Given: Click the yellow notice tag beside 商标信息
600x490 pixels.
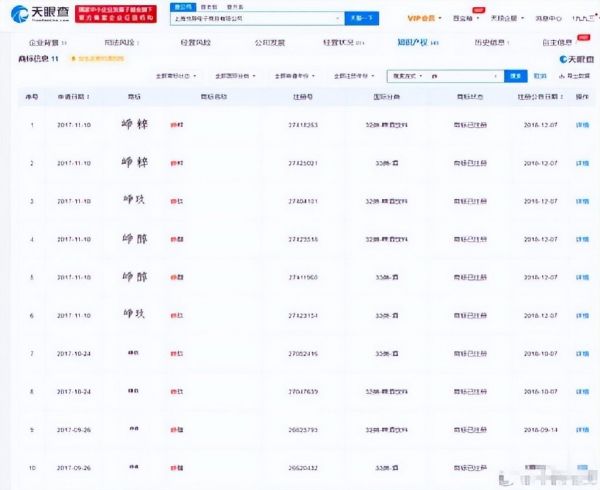Looking at the screenshot, I should coord(97,59).
